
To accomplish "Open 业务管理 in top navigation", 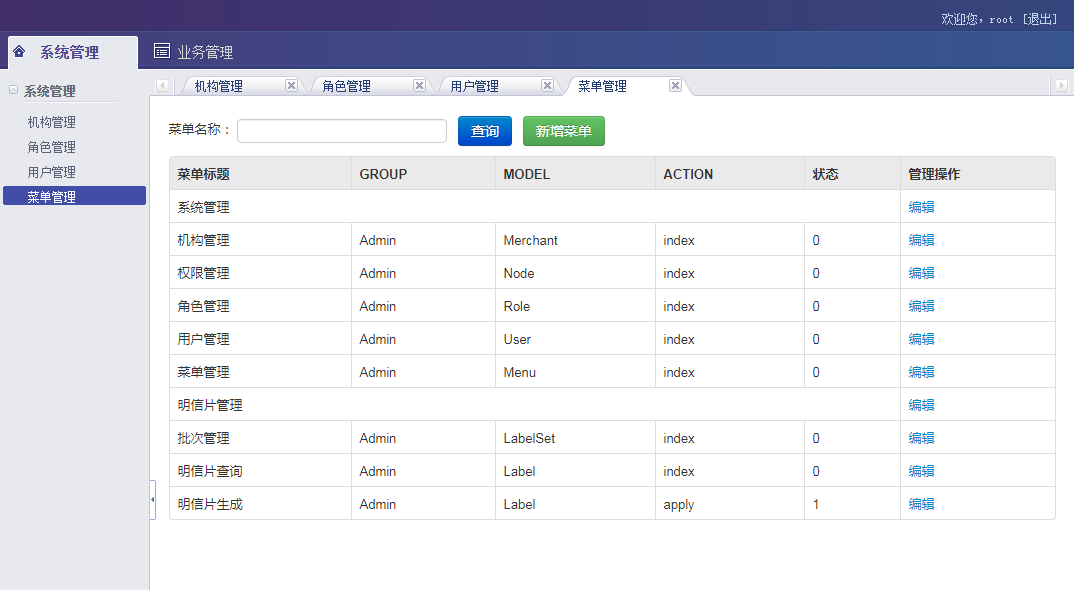I will coord(204,53).
